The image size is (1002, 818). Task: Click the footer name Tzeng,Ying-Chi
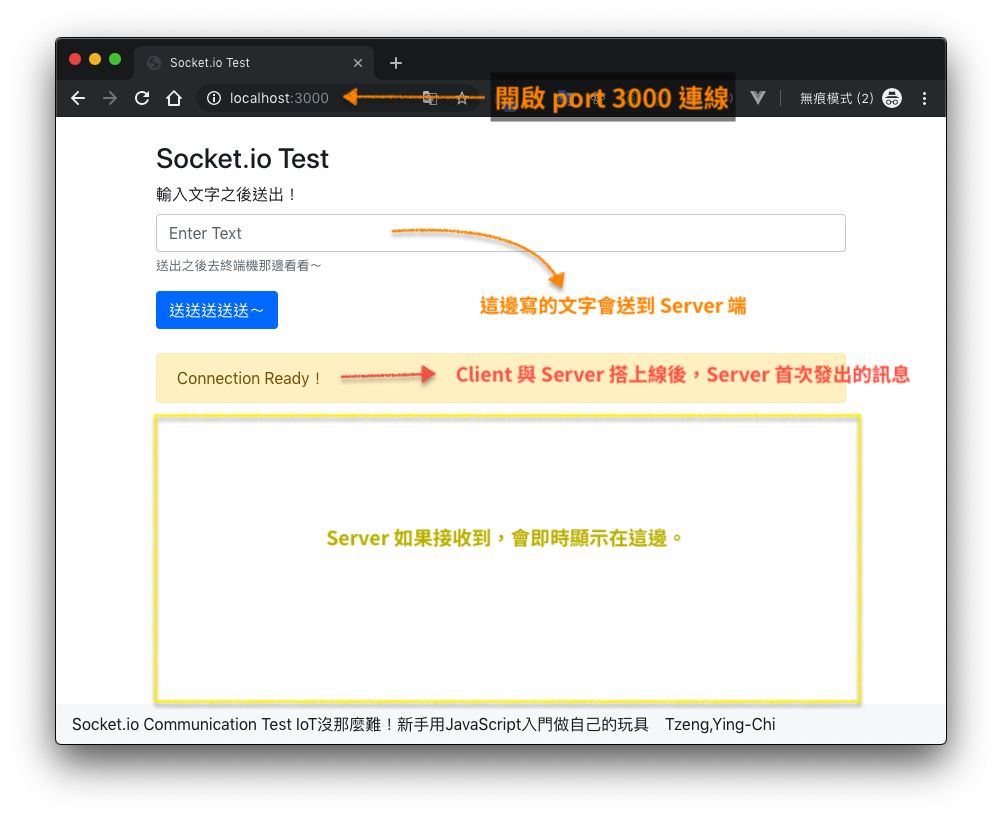pos(720,724)
